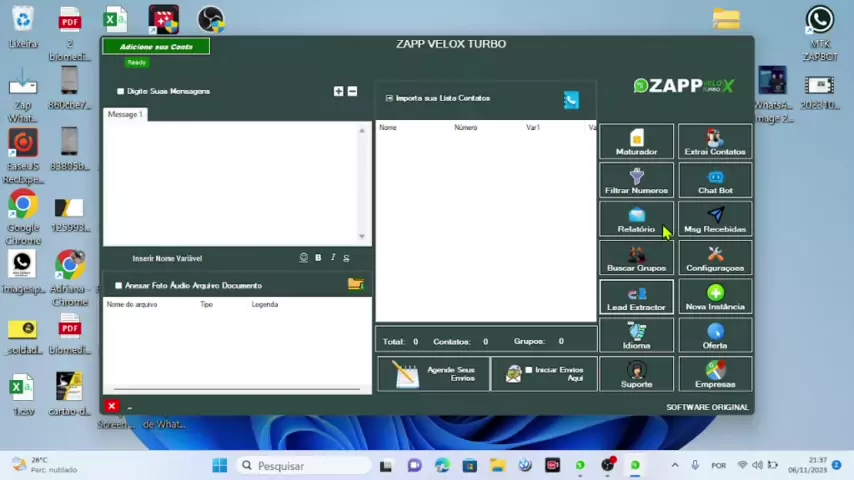Screen dimensions: 854x480
Task: Open Msg Recebidas inbox
Action: pos(714,220)
